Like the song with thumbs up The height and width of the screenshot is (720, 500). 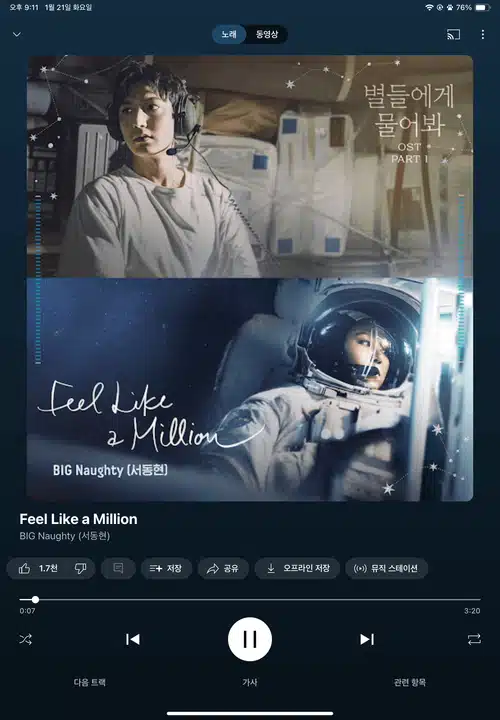click(x=38, y=568)
